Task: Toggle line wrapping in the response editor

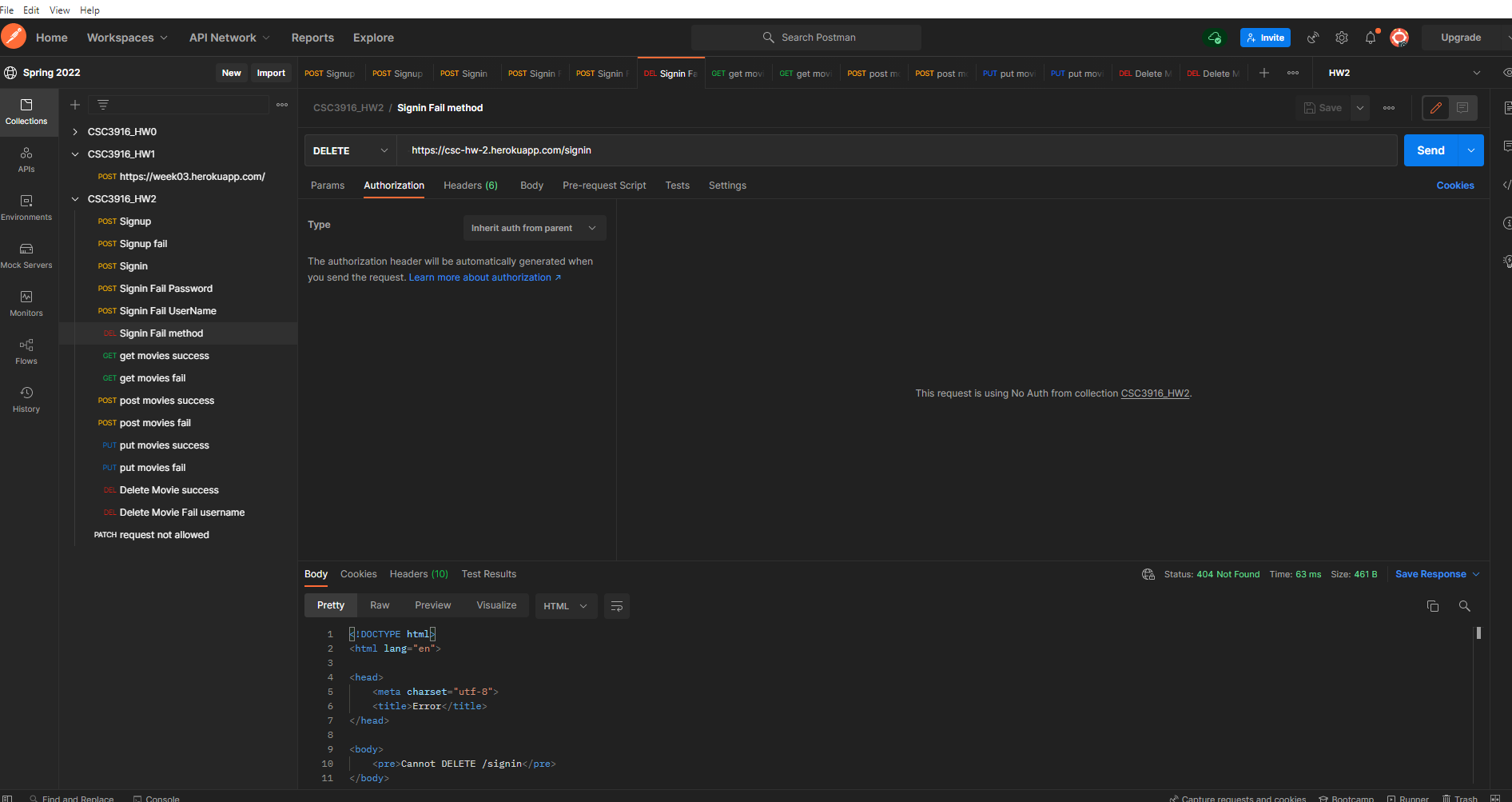Action: click(616, 606)
